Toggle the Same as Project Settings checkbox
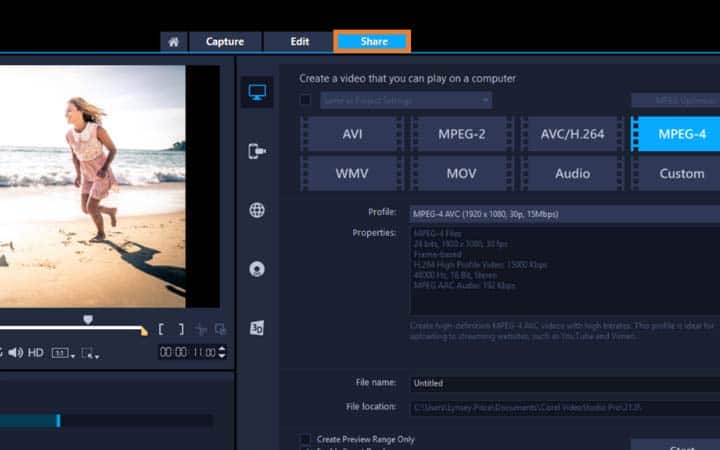The width and height of the screenshot is (720, 450). pyautogui.click(x=305, y=100)
